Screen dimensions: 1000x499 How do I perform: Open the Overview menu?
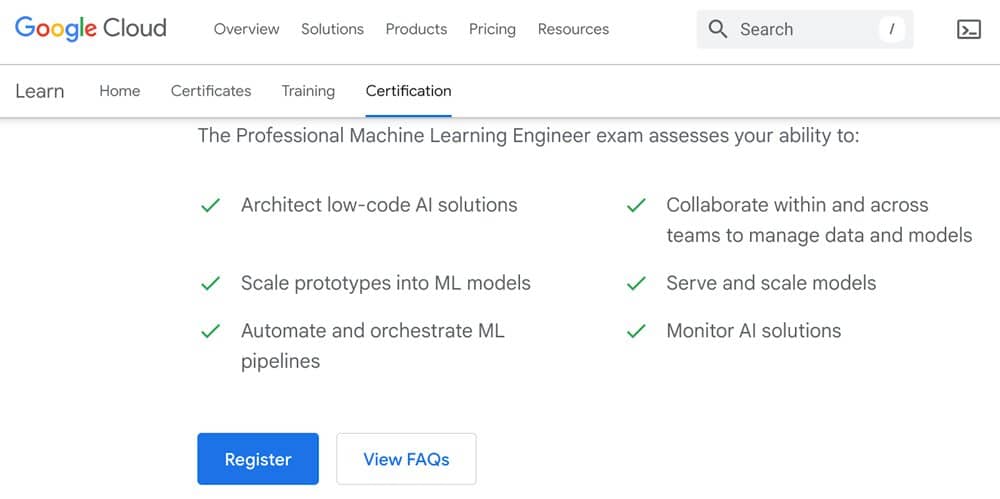point(246,29)
